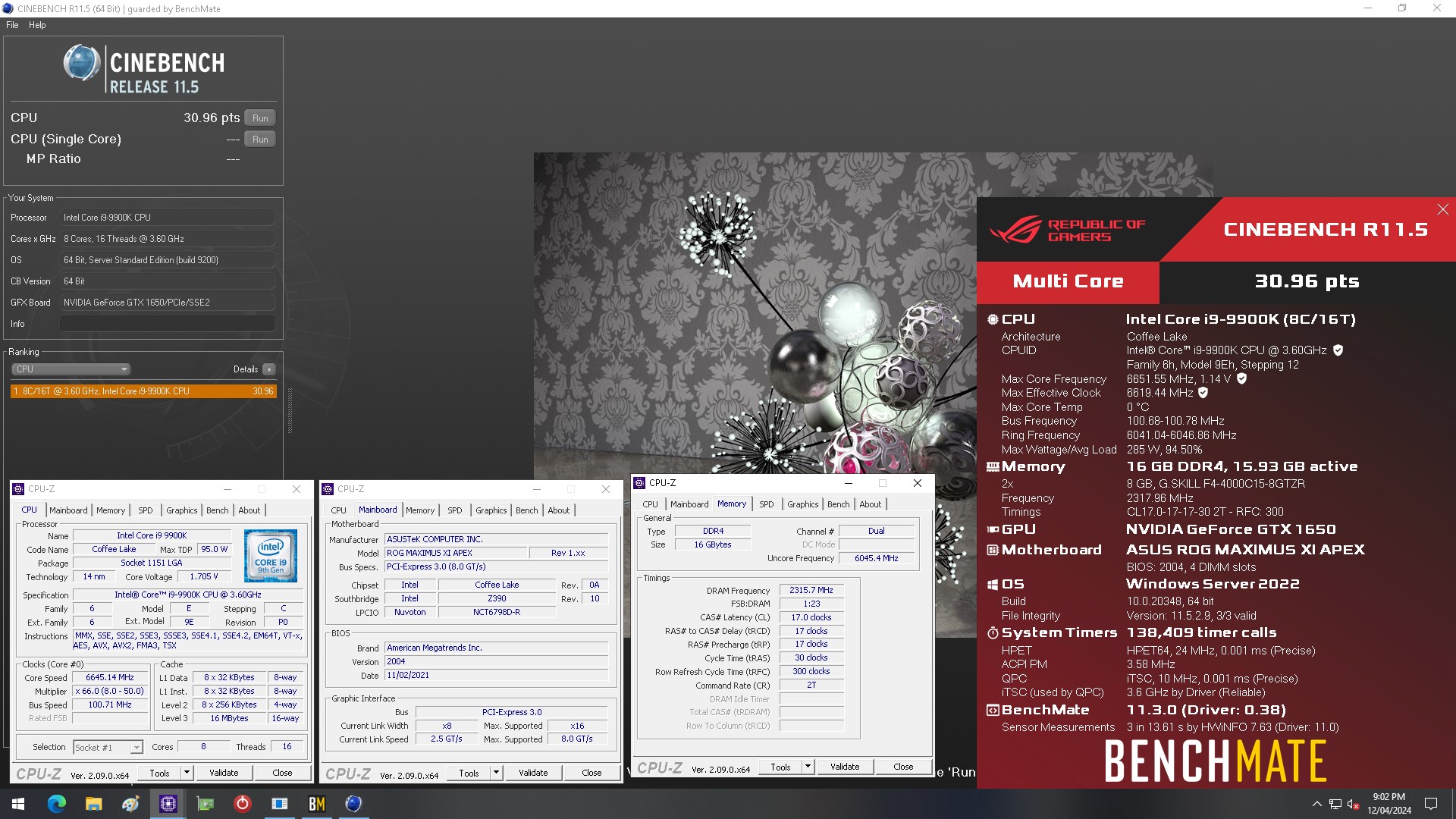Expand Socket #1 selection dropdown
This screenshot has height=819, width=1456.
136,748
